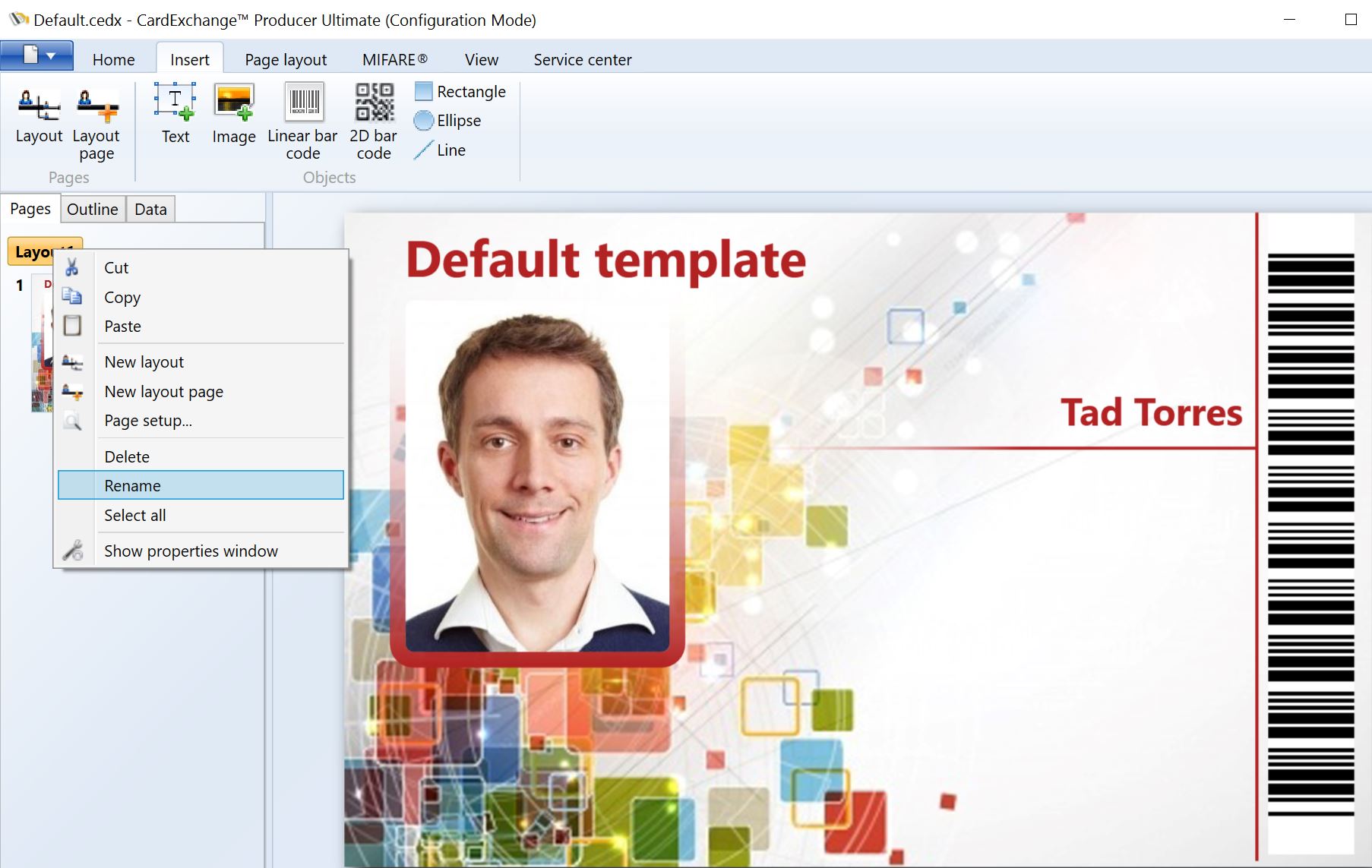Image resolution: width=1372 pixels, height=868 pixels.
Task: Click scissors icon beside Cut
Action: tap(72, 267)
